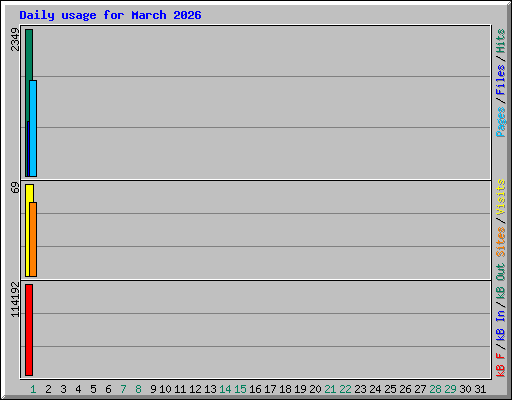Screen dimensions: 512x400
Task: Click the 69 axis maximum value
Action: (15, 188)
